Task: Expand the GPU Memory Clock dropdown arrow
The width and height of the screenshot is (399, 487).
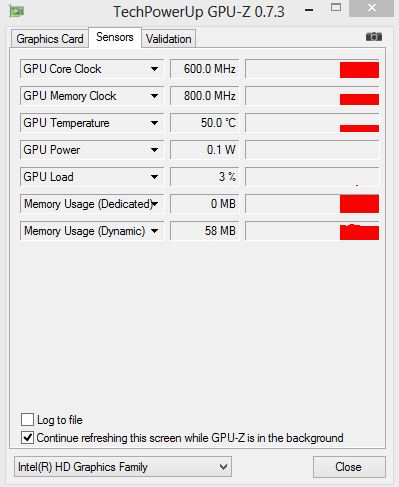Action: tap(154, 96)
